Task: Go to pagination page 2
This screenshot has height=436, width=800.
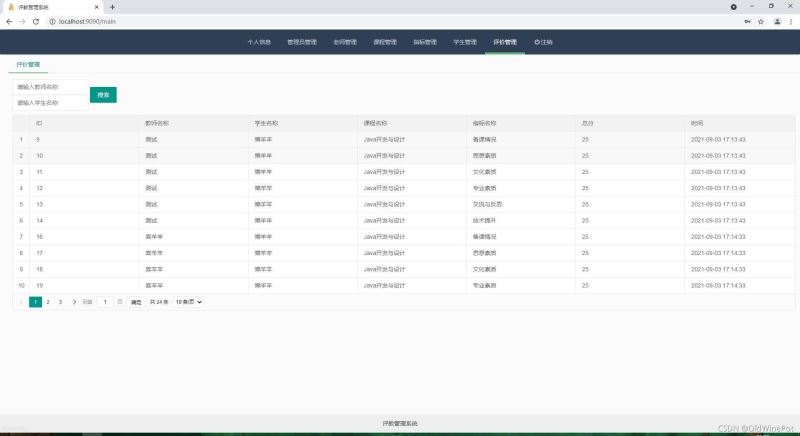Action: [48, 302]
